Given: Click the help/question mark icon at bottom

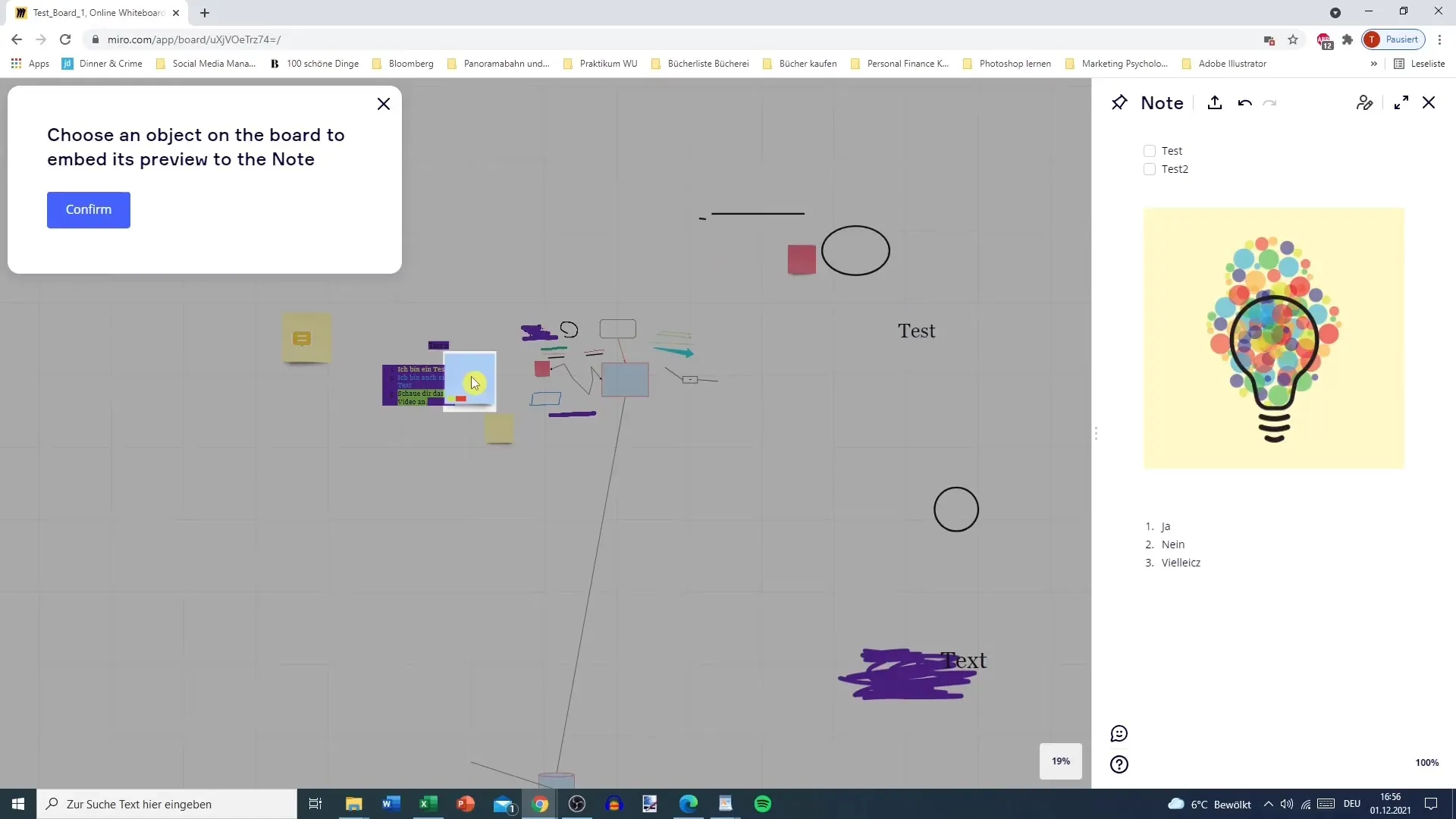Looking at the screenshot, I should coord(1120,764).
